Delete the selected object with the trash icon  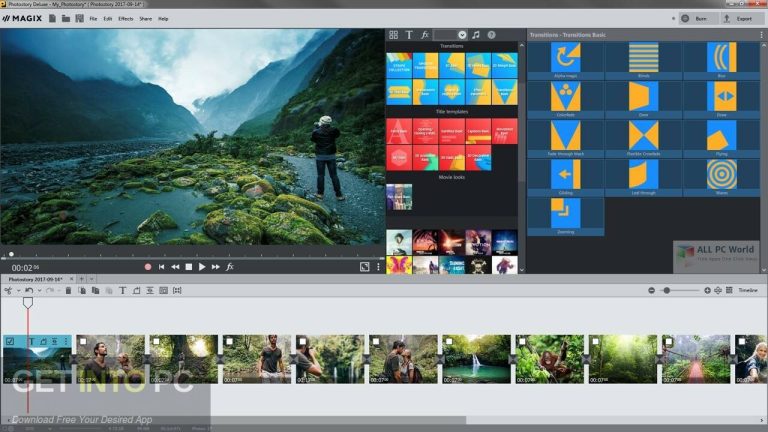[x=68, y=290]
